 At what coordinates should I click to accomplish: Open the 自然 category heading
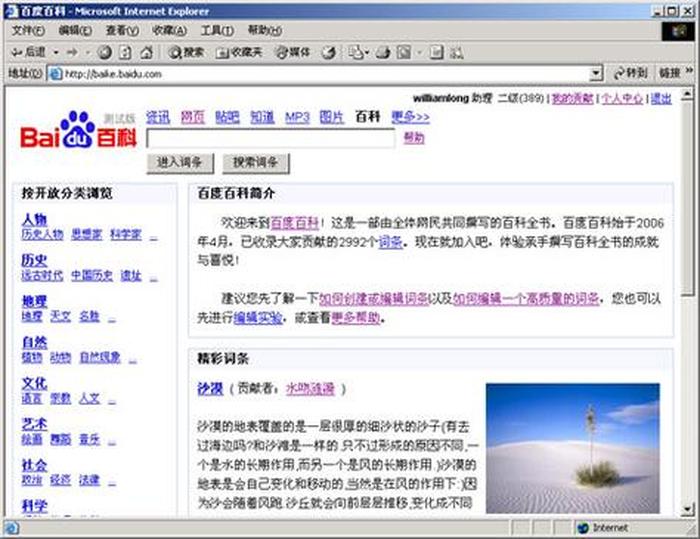[34, 343]
